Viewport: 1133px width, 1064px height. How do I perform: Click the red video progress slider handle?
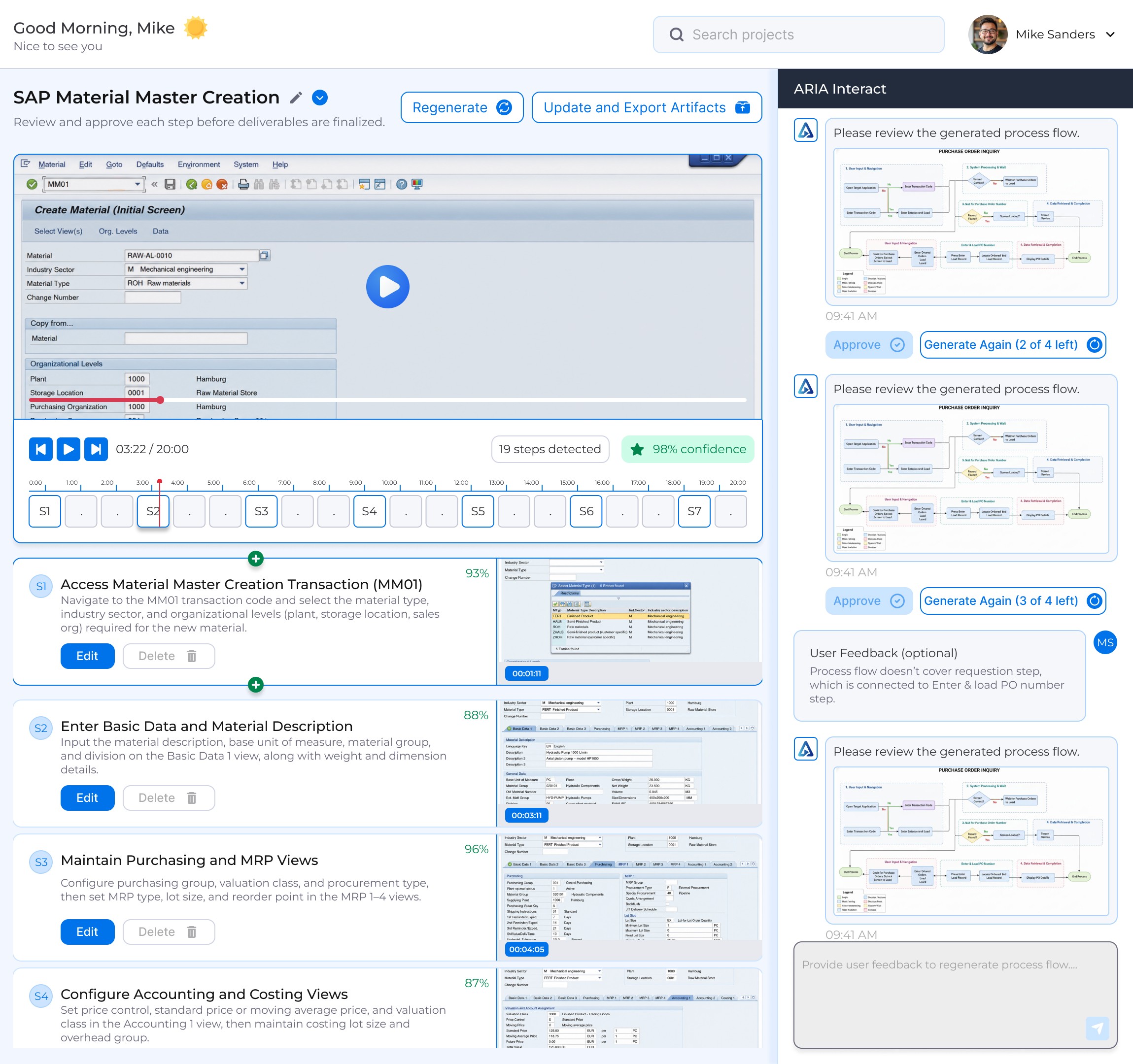[160, 400]
